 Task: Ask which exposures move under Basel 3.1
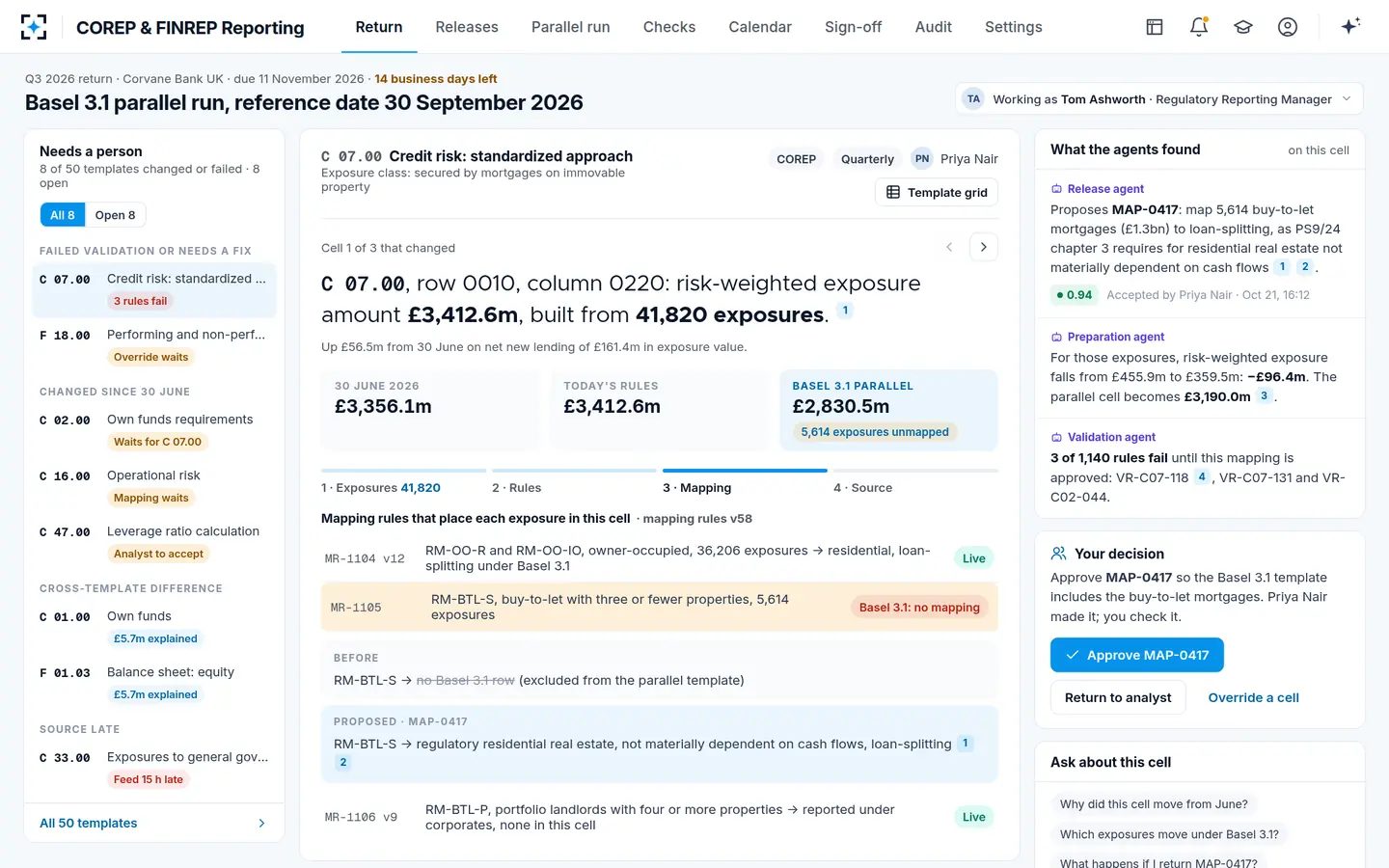coord(1169,834)
